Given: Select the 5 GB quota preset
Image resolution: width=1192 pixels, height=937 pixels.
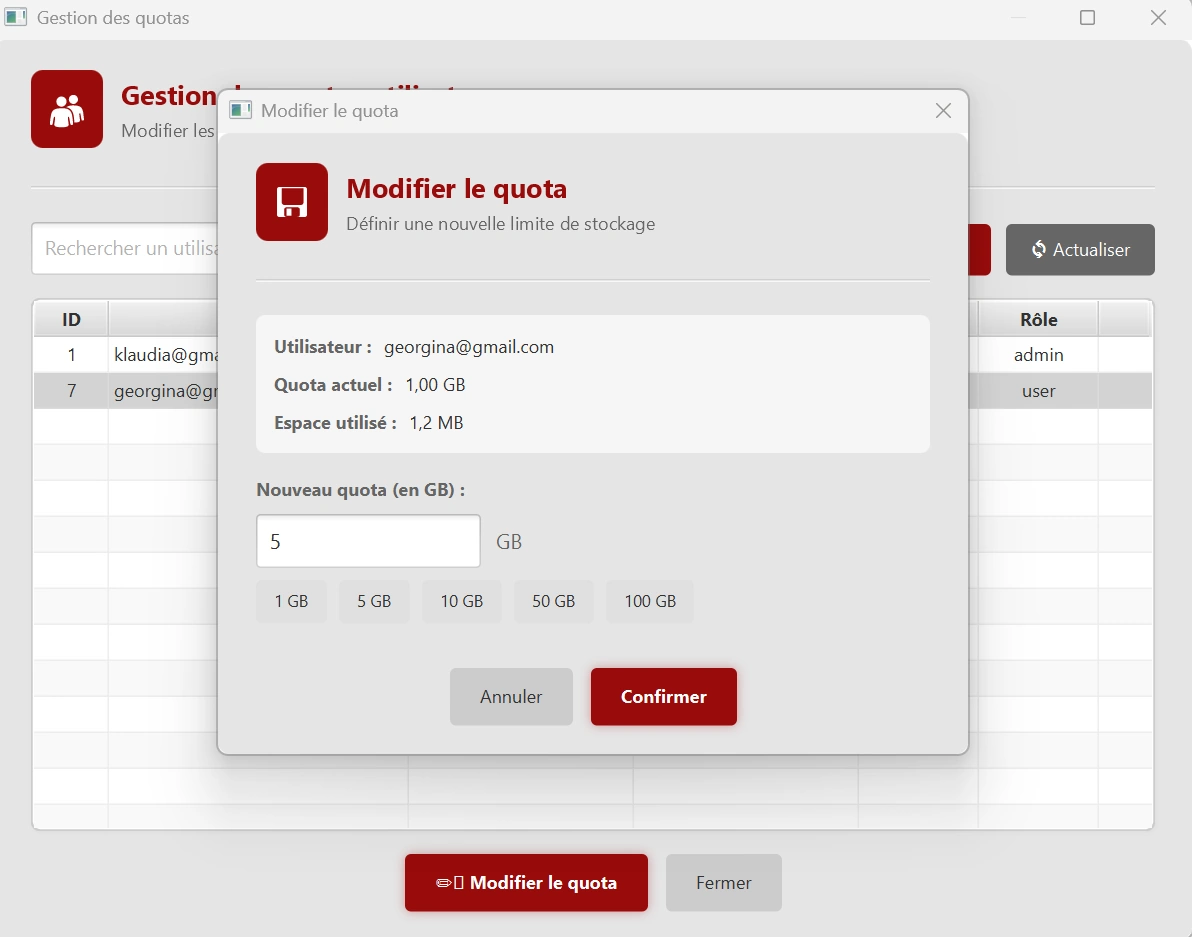Looking at the screenshot, I should 374,601.
